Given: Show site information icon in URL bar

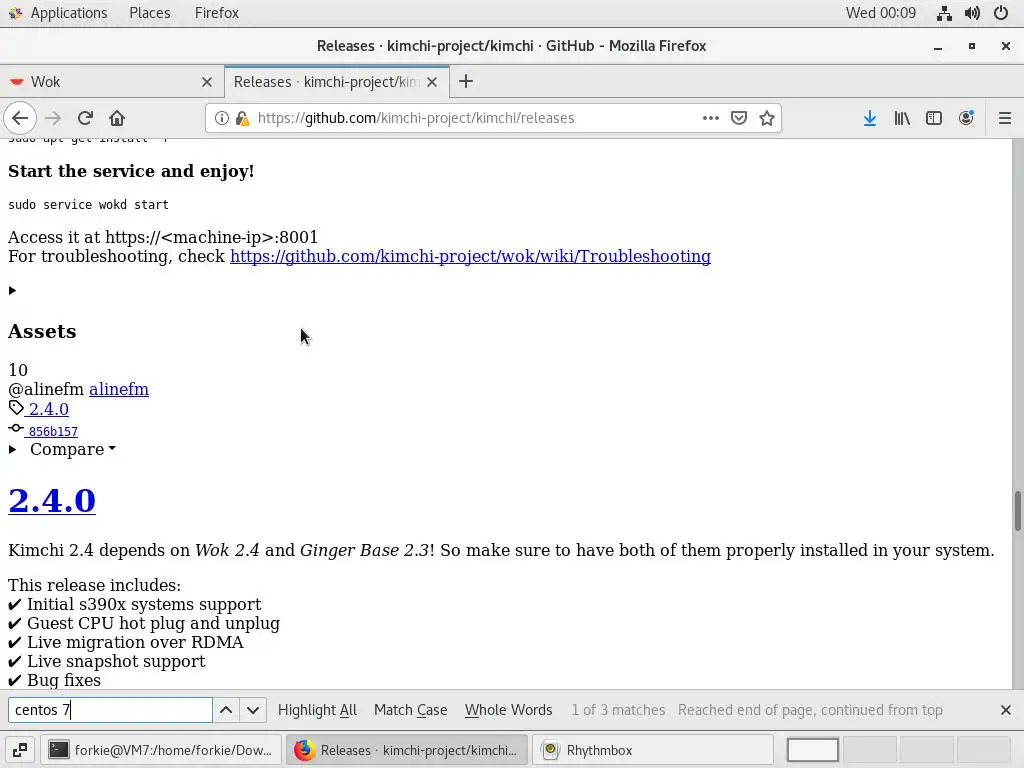Looking at the screenshot, I should click(x=222, y=118).
